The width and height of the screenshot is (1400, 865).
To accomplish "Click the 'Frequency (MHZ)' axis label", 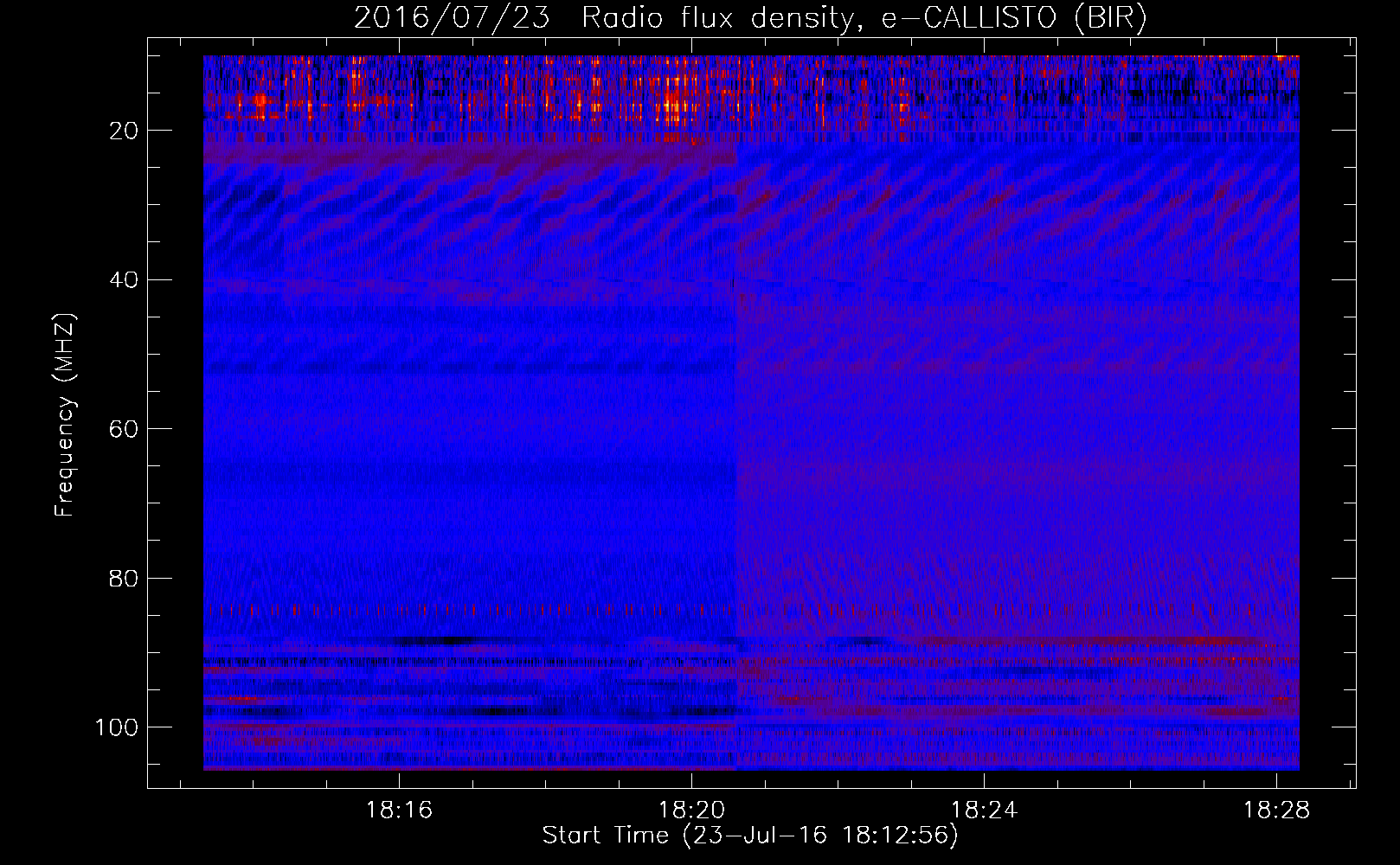I will click(x=65, y=415).
